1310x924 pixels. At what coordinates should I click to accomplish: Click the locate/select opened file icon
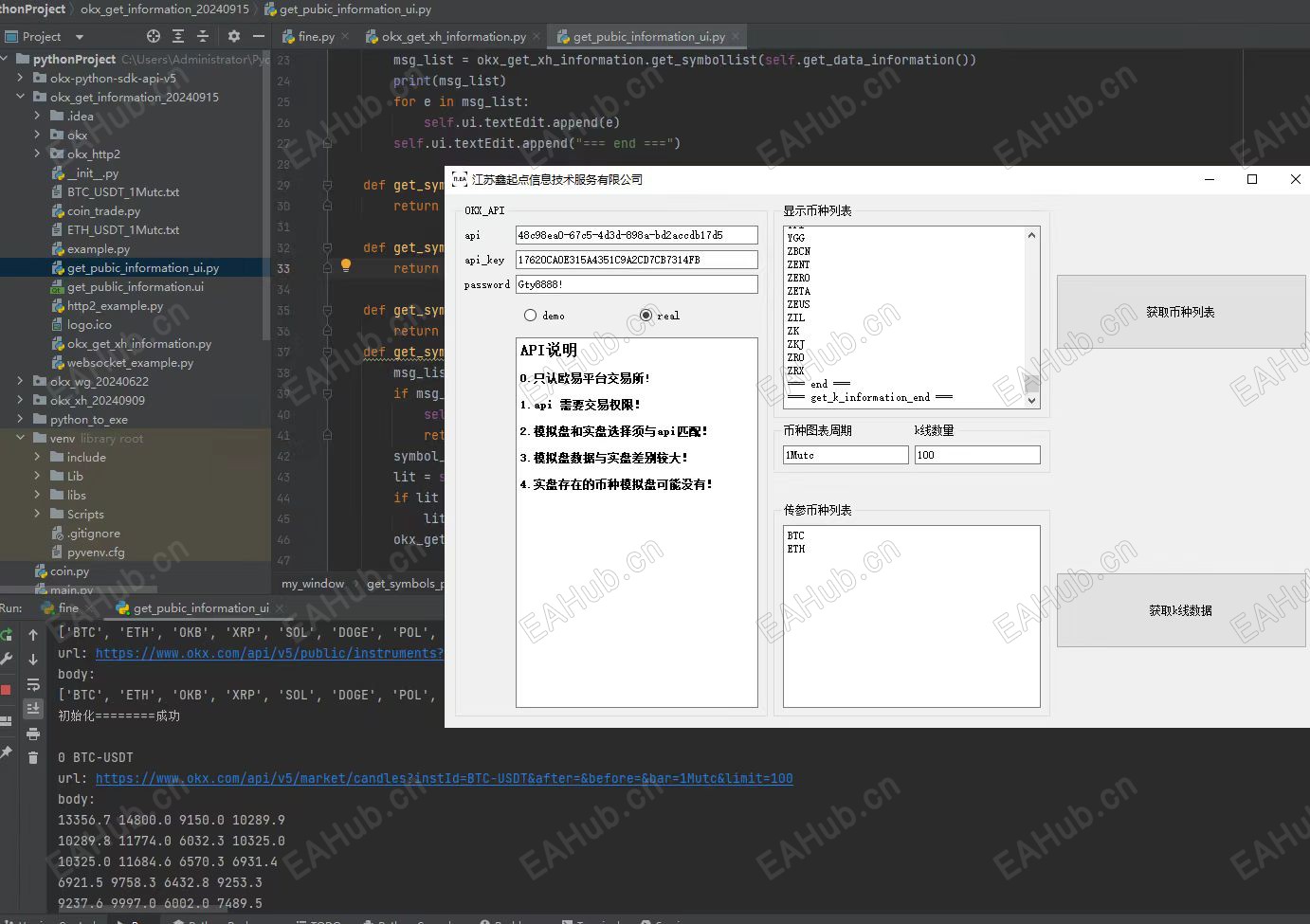pyautogui.click(x=154, y=36)
